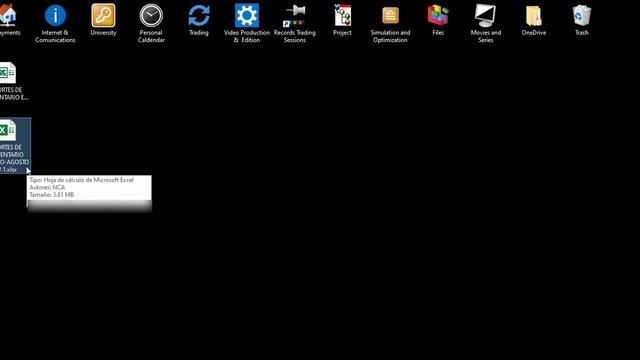Click the tooltip line 'Autores: NCA'
This screenshot has width=640, height=360.
[47, 187]
